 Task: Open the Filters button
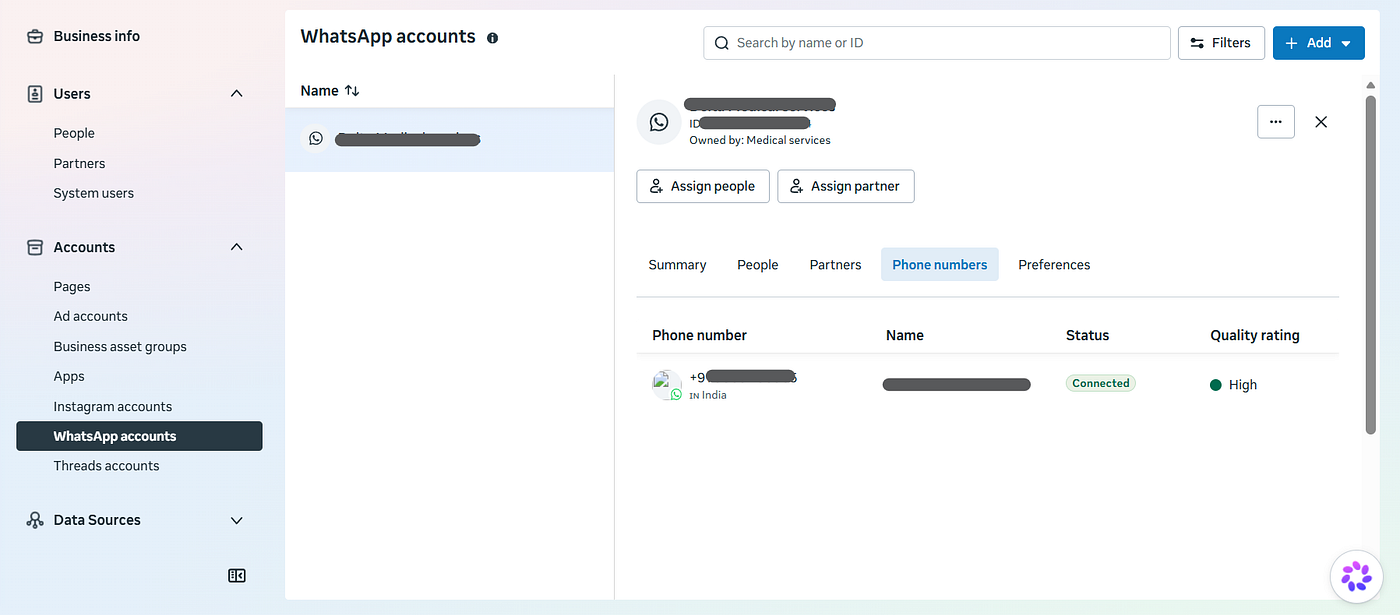point(1221,43)
